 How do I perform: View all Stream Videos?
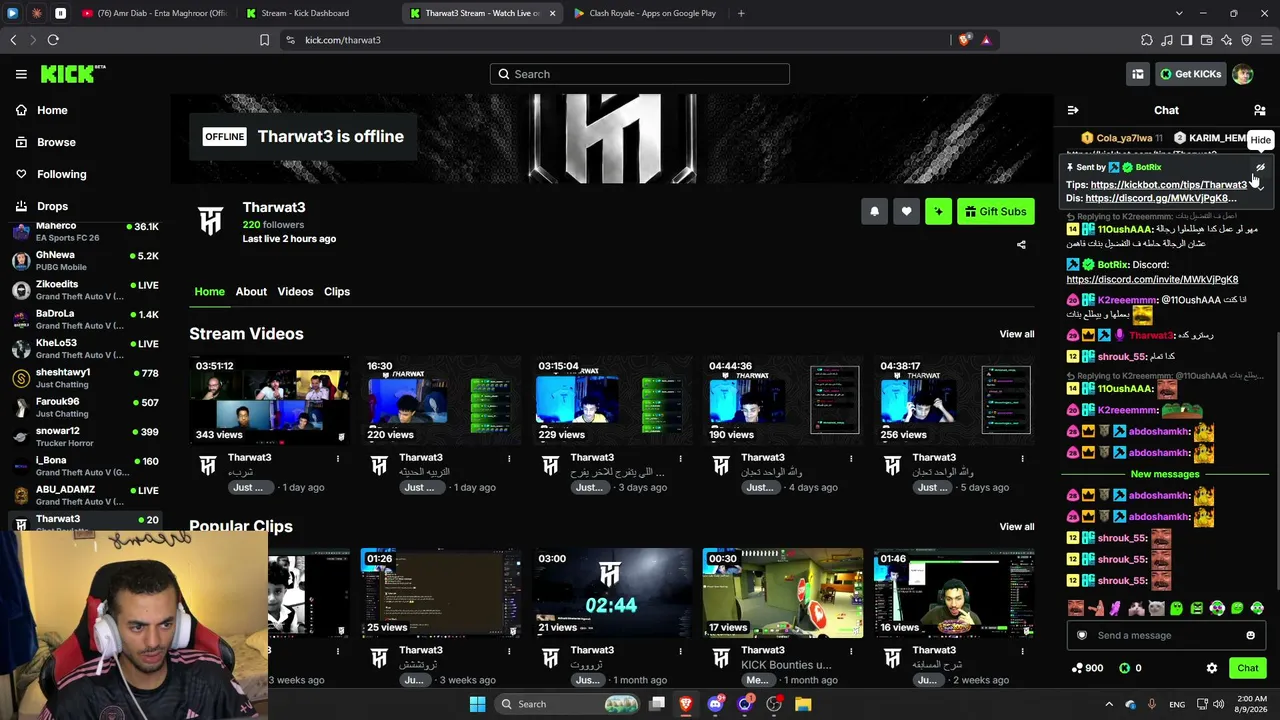click(1017, 334)
